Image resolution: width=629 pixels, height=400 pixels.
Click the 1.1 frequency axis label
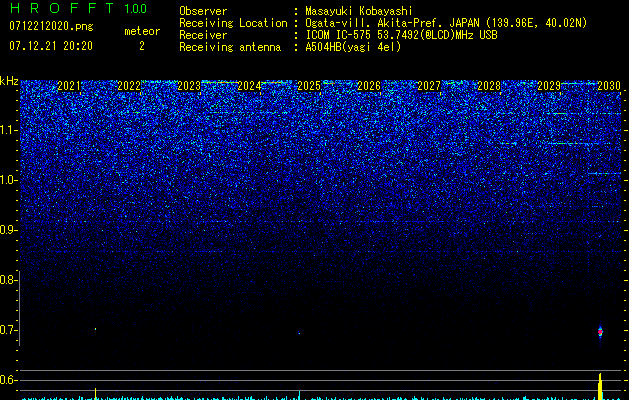pos(8,130)
